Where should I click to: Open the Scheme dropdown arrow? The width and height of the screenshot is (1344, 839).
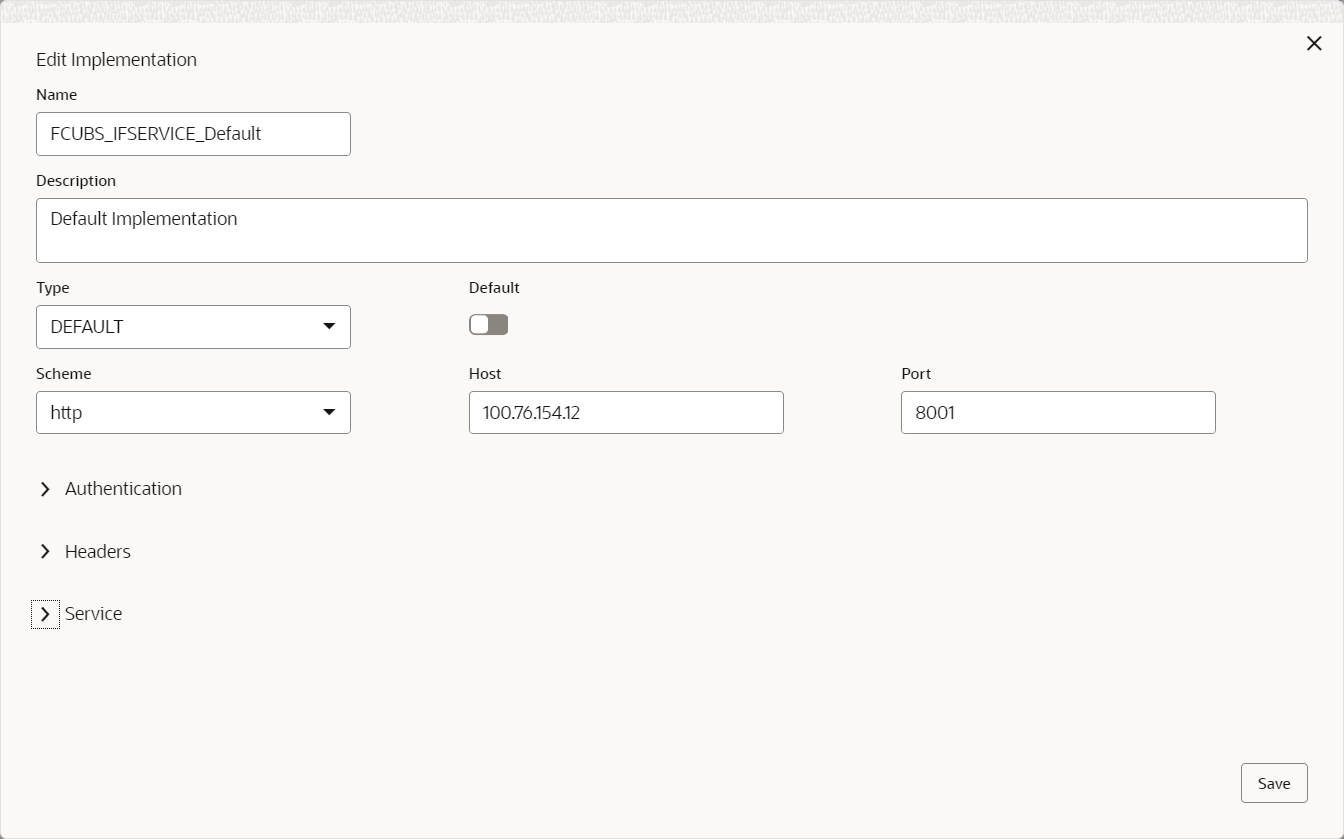coord(329,413)
